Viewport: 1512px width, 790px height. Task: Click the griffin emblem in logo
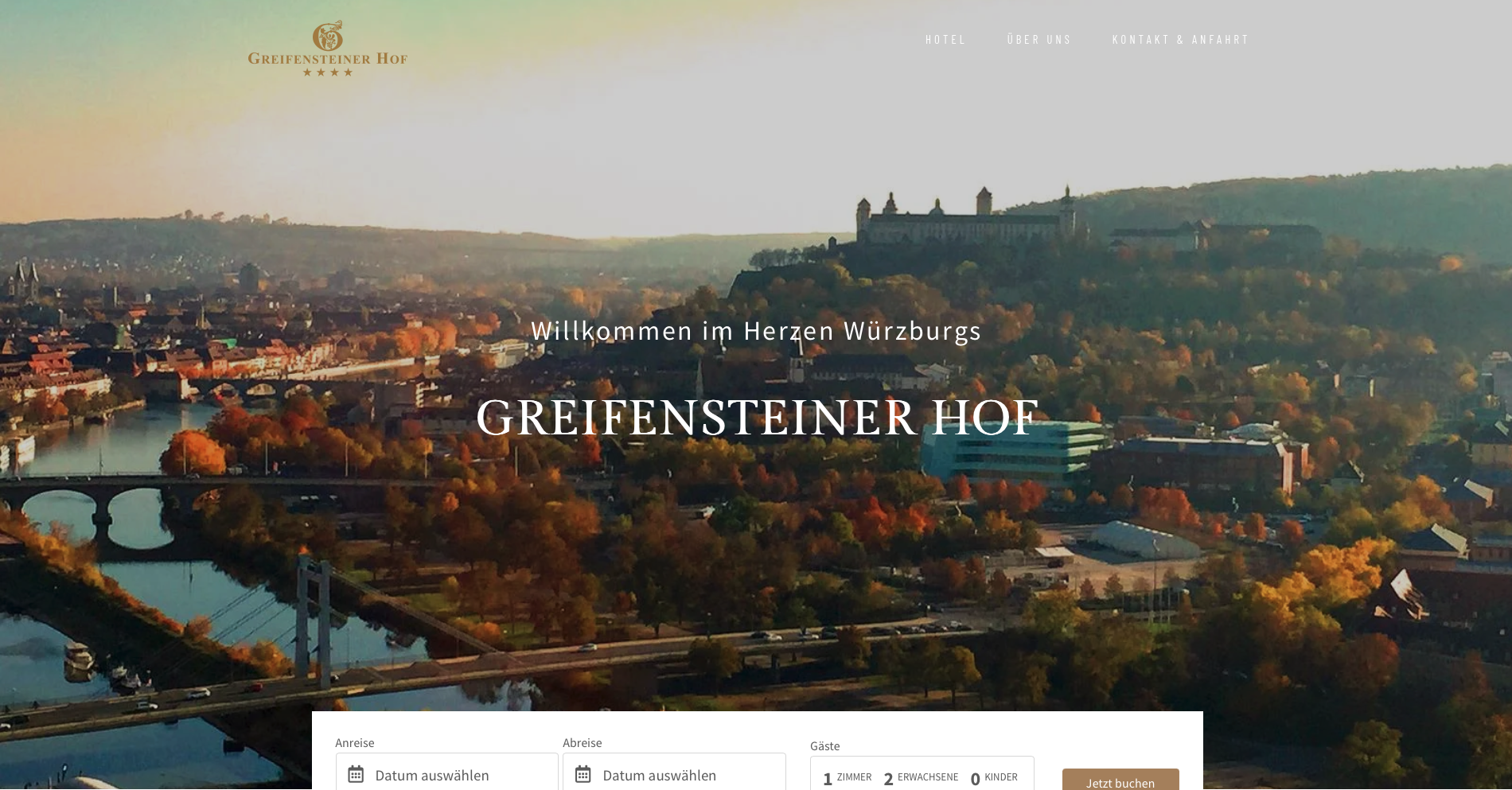click(x=327, y=36)
